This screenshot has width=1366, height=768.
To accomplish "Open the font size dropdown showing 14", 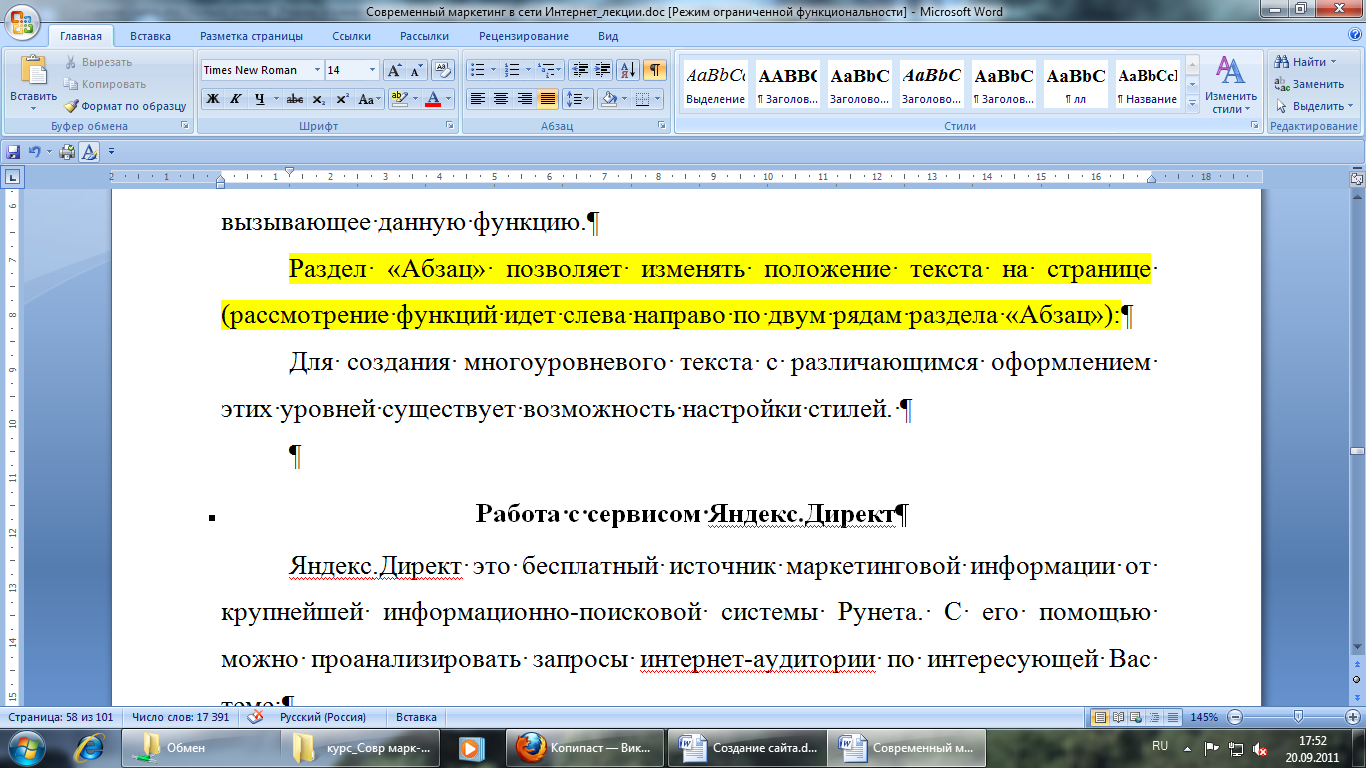I will (373, 70).
